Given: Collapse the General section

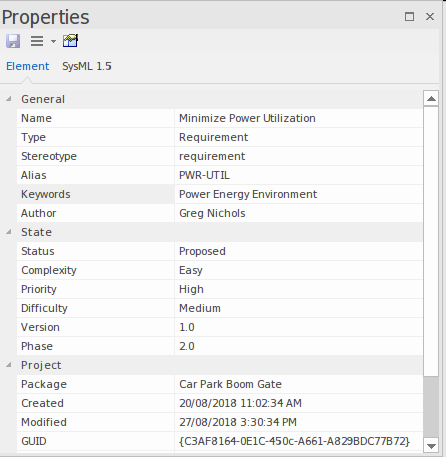Looking at the screenshot, I should click(x=9, y=99).
